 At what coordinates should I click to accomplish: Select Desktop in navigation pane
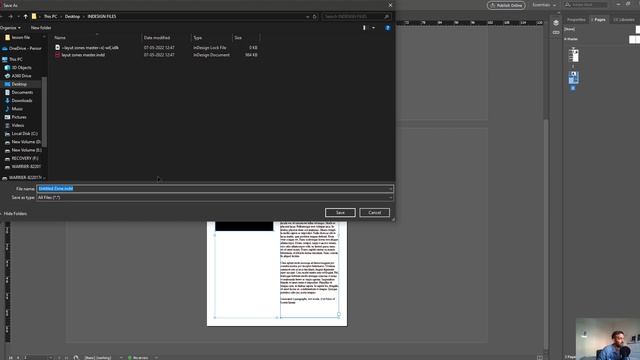(x=16, y=84)
